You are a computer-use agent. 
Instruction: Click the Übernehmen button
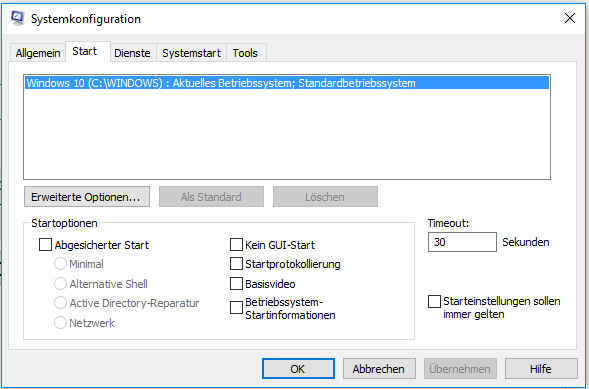coord(460,369)
